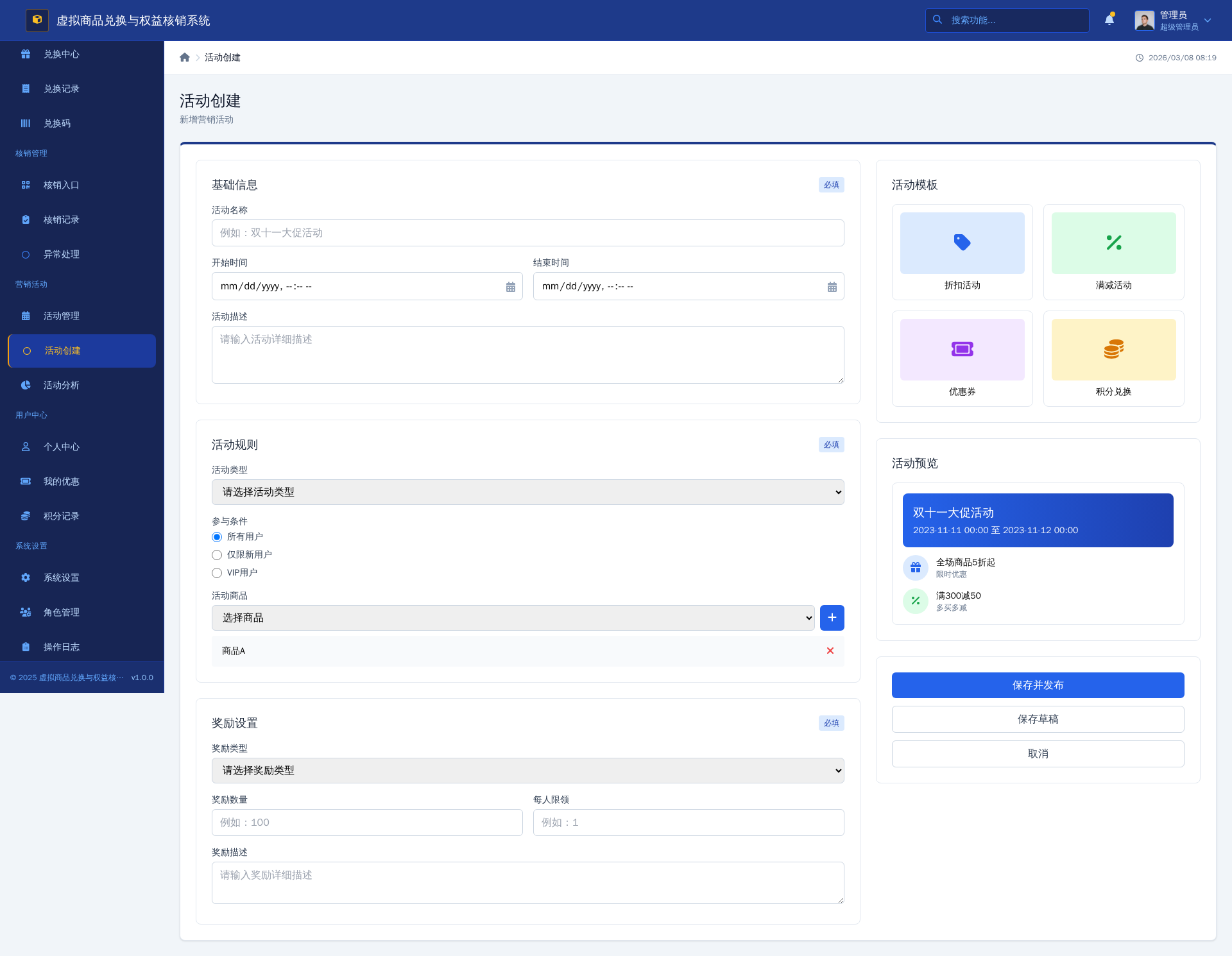Screen dimensions: 1232x956
Task: Expand the 选择商品 dropdown
Action: click(513, 618)
